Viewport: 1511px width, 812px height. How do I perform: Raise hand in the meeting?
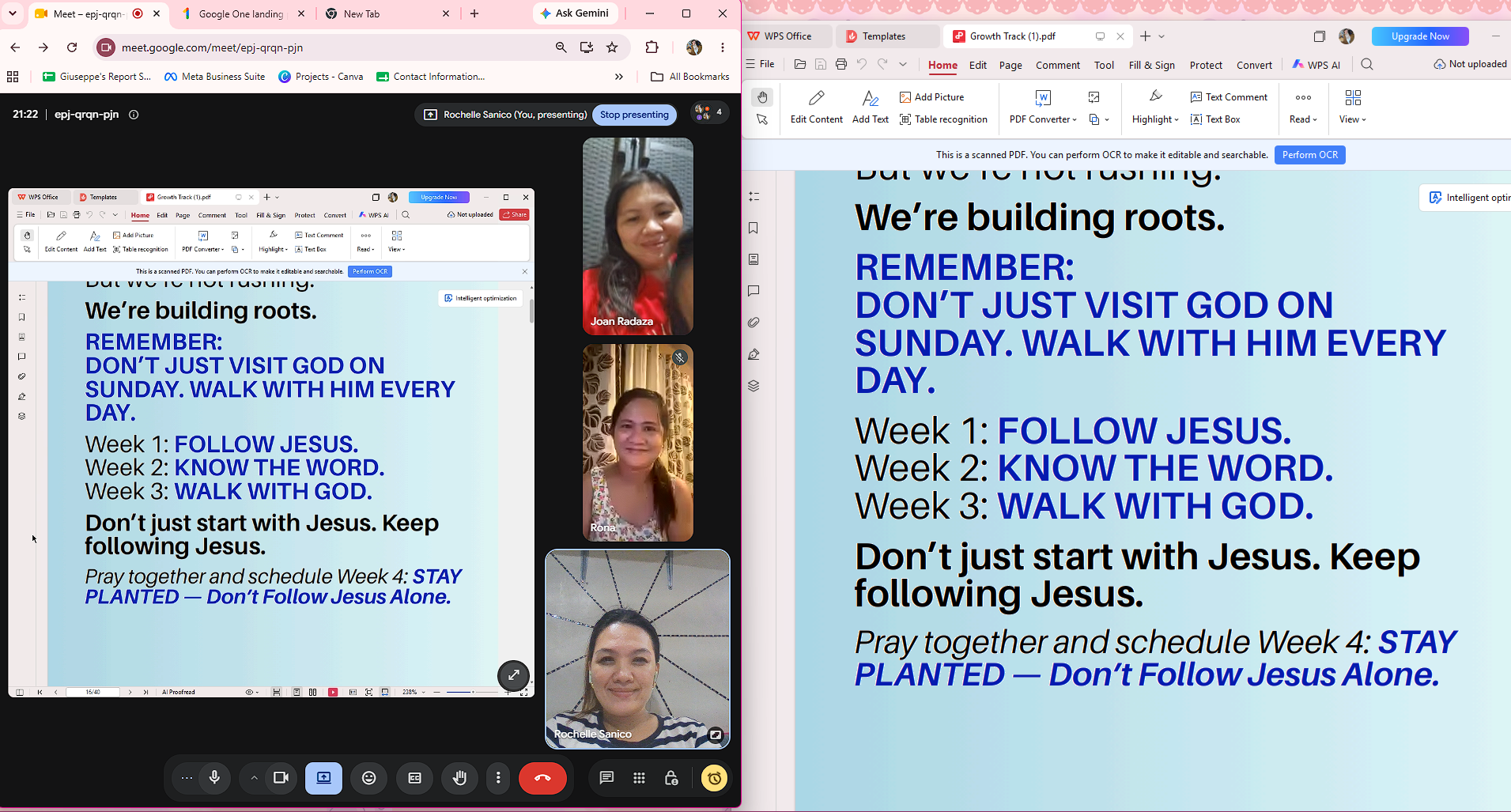(459, 778)
